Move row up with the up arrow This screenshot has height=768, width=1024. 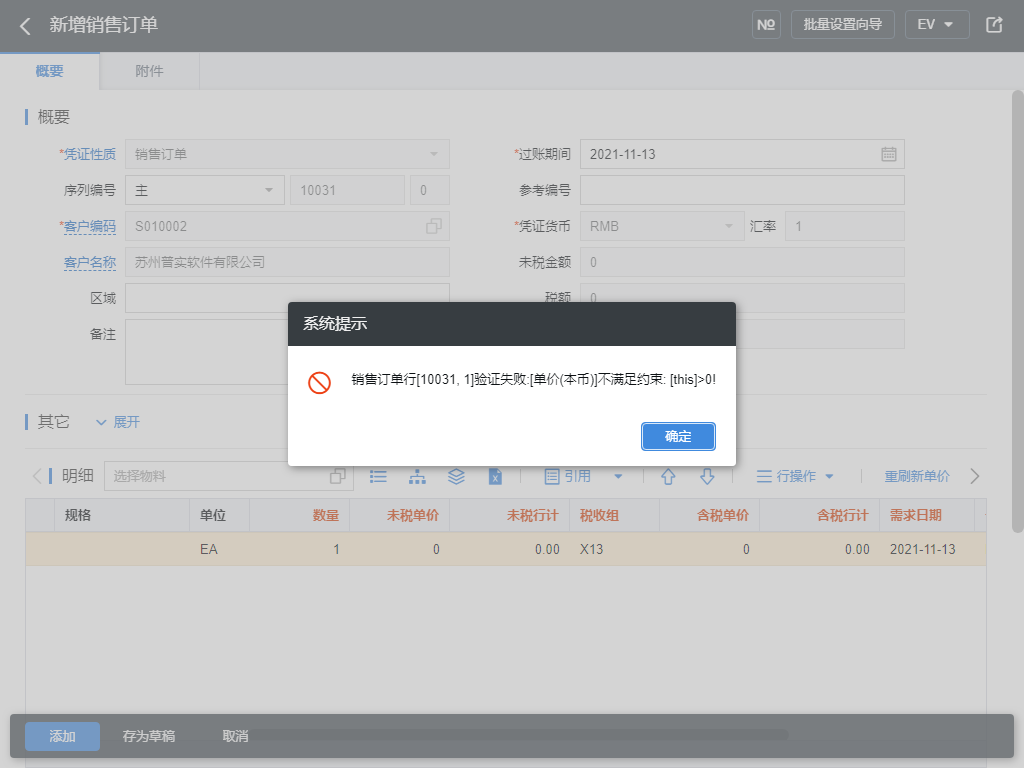point(668,477)
